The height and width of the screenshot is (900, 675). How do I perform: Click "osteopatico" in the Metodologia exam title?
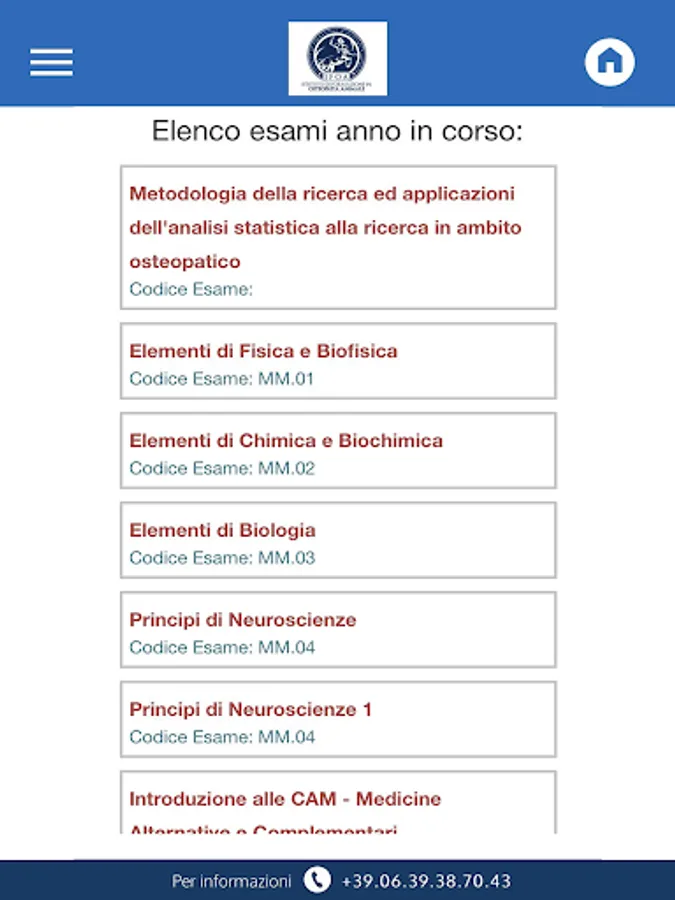pos(185,262)
